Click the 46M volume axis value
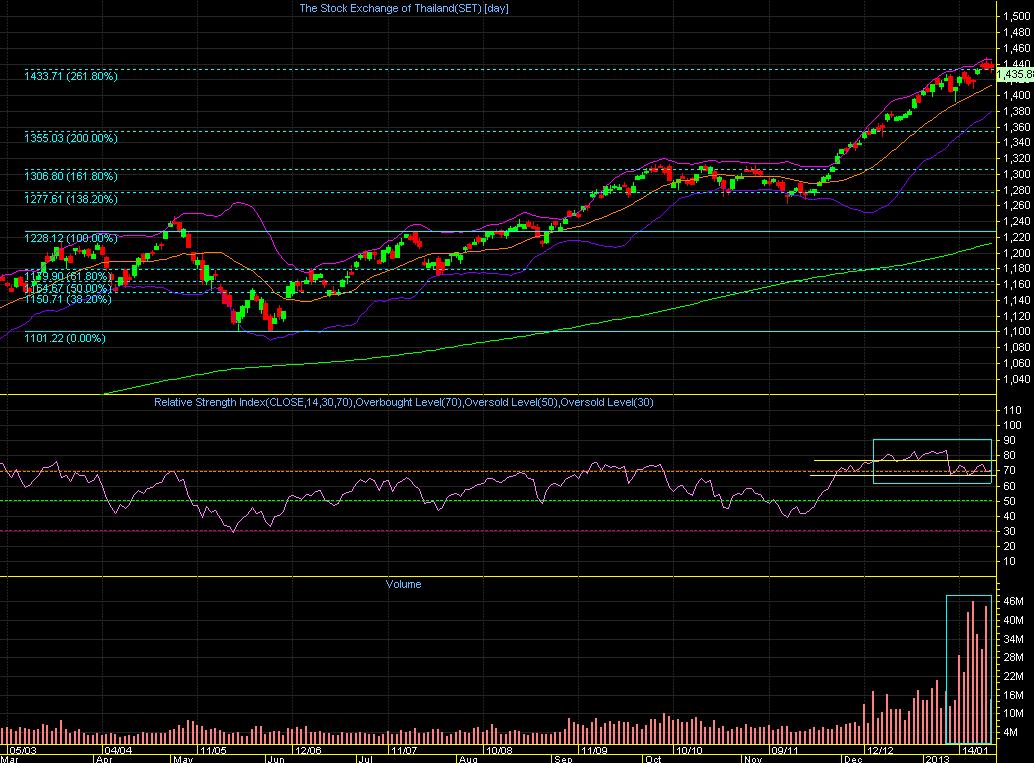Image resolution: width=1034 pixels, height=763 pixels. 1014,601
